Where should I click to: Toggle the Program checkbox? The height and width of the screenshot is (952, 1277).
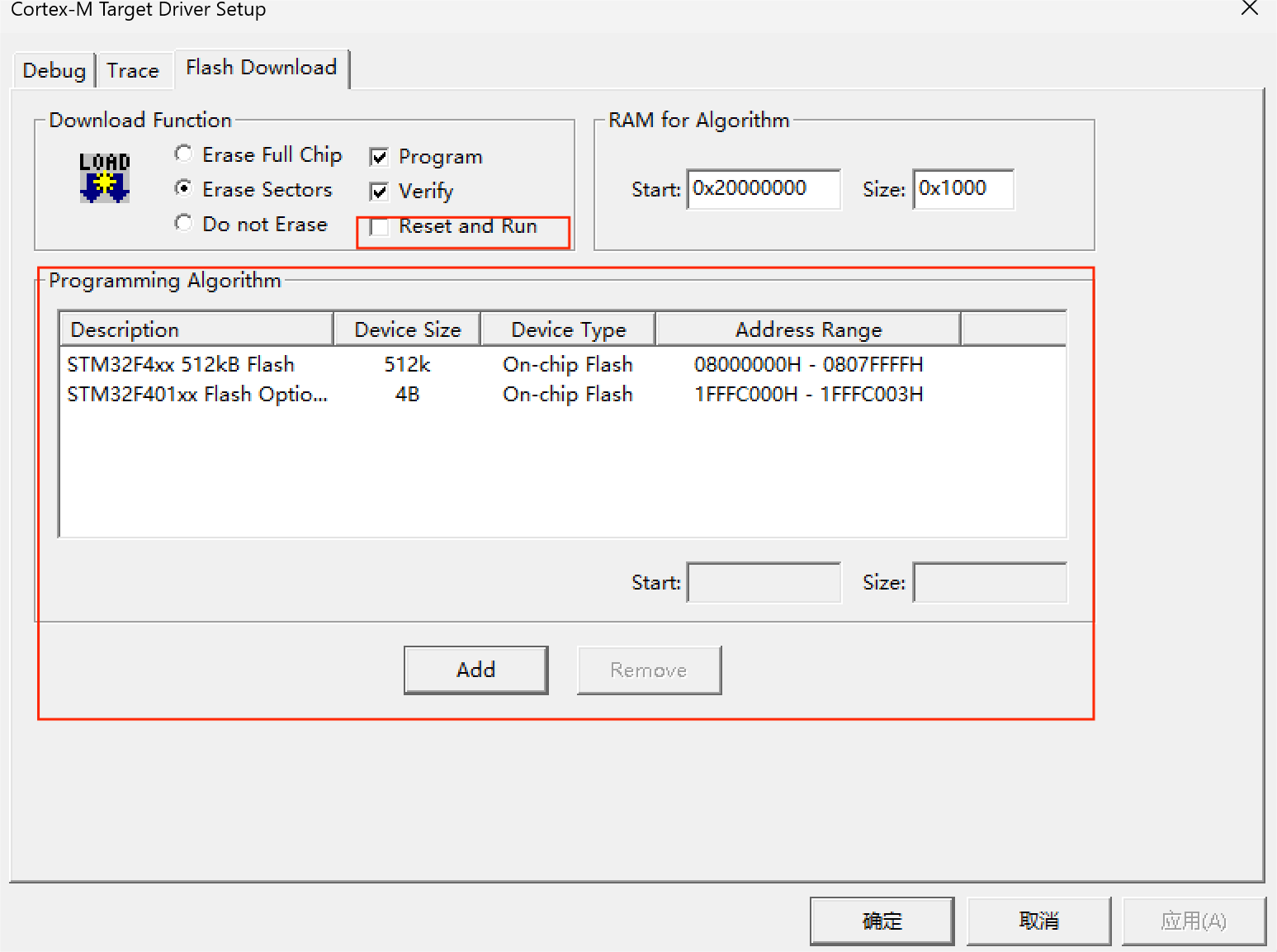(379, 157)
